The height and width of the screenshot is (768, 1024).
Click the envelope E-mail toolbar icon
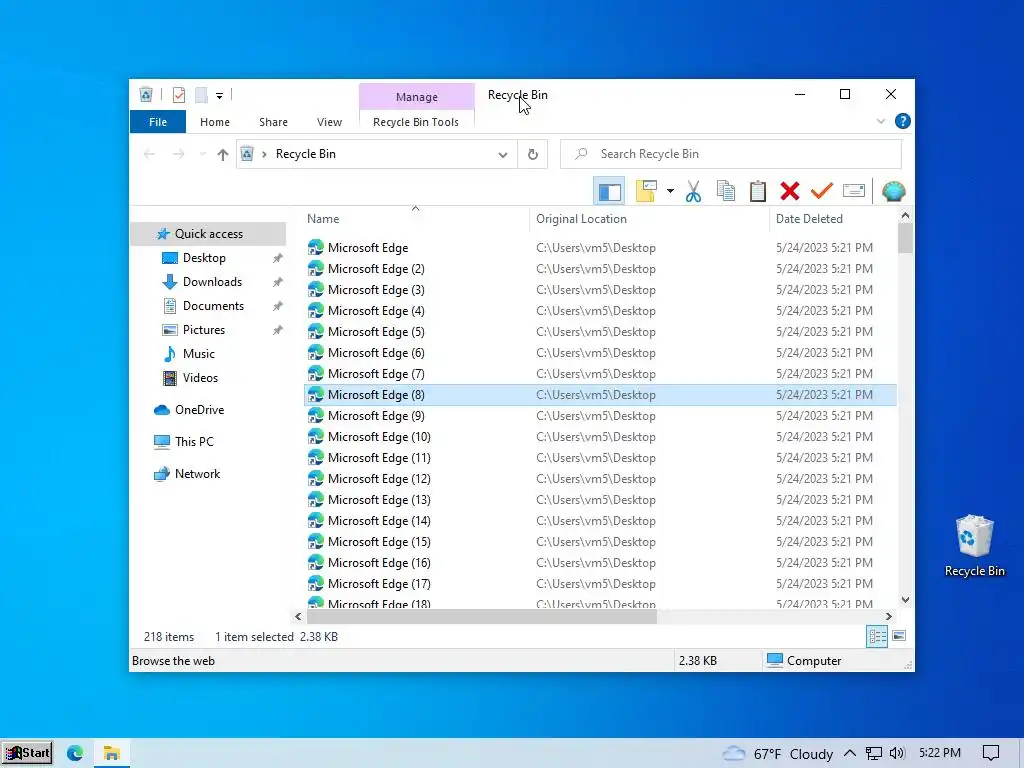pyautogui.click(x=854, y=191)
